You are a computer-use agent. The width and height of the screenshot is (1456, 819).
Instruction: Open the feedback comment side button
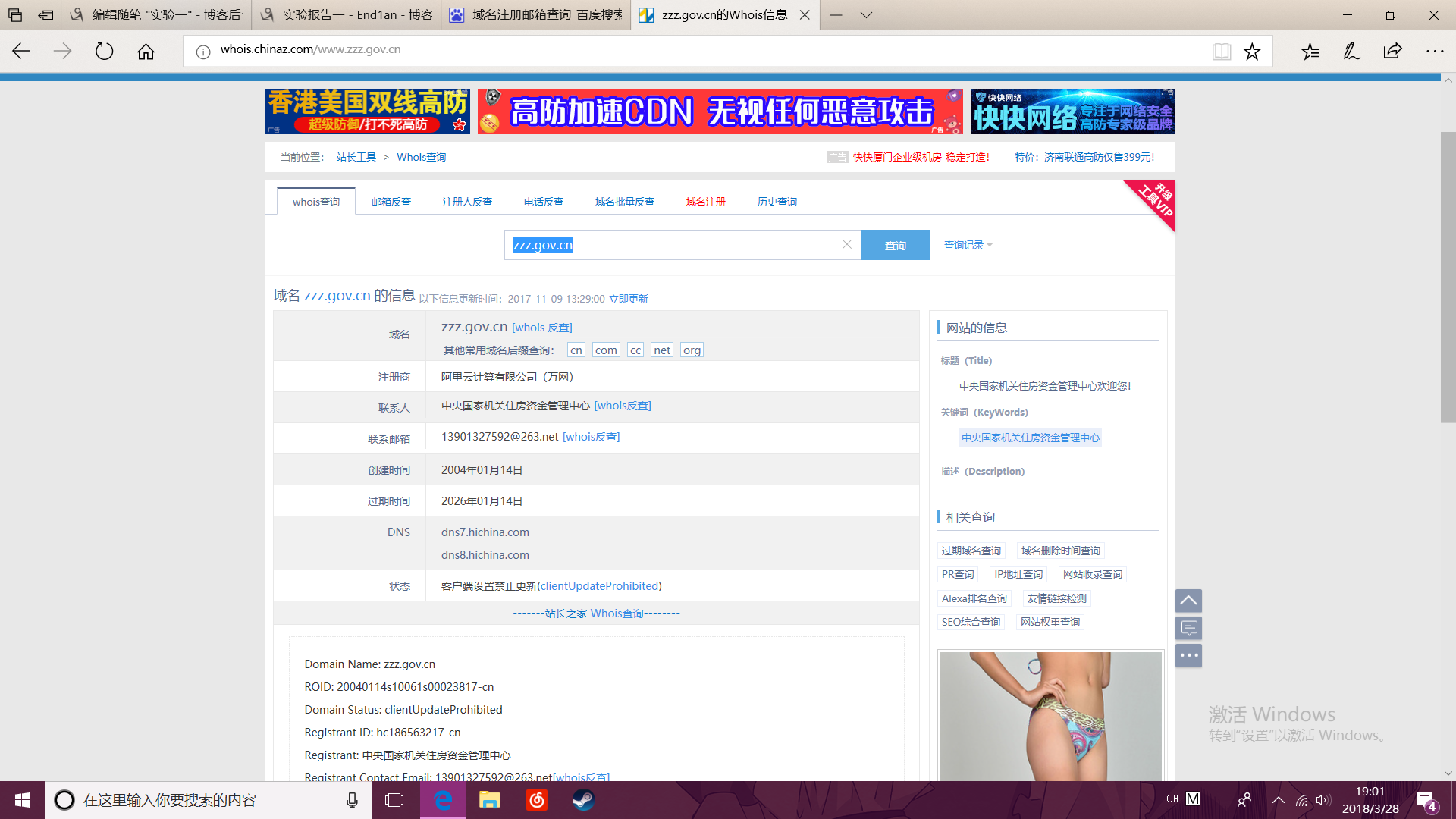pos(1188,628)
